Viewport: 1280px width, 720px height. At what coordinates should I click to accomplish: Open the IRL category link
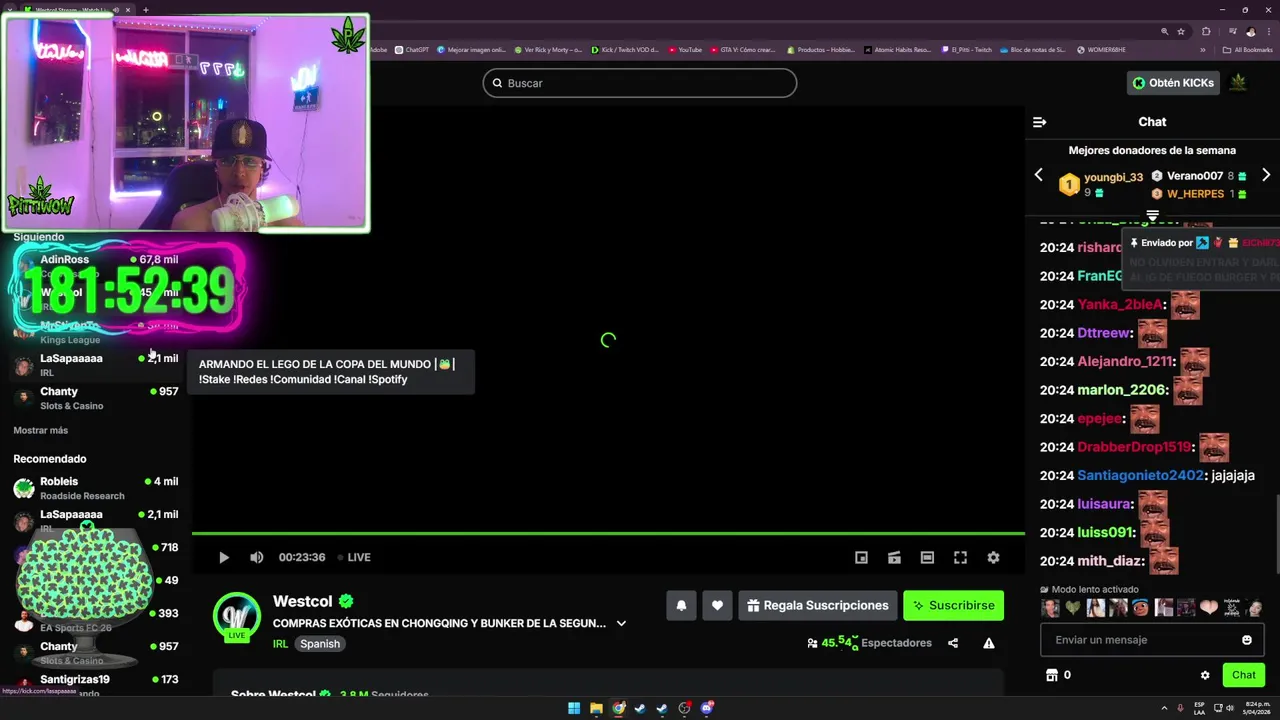pyautogui.click(x=280, y=644)
